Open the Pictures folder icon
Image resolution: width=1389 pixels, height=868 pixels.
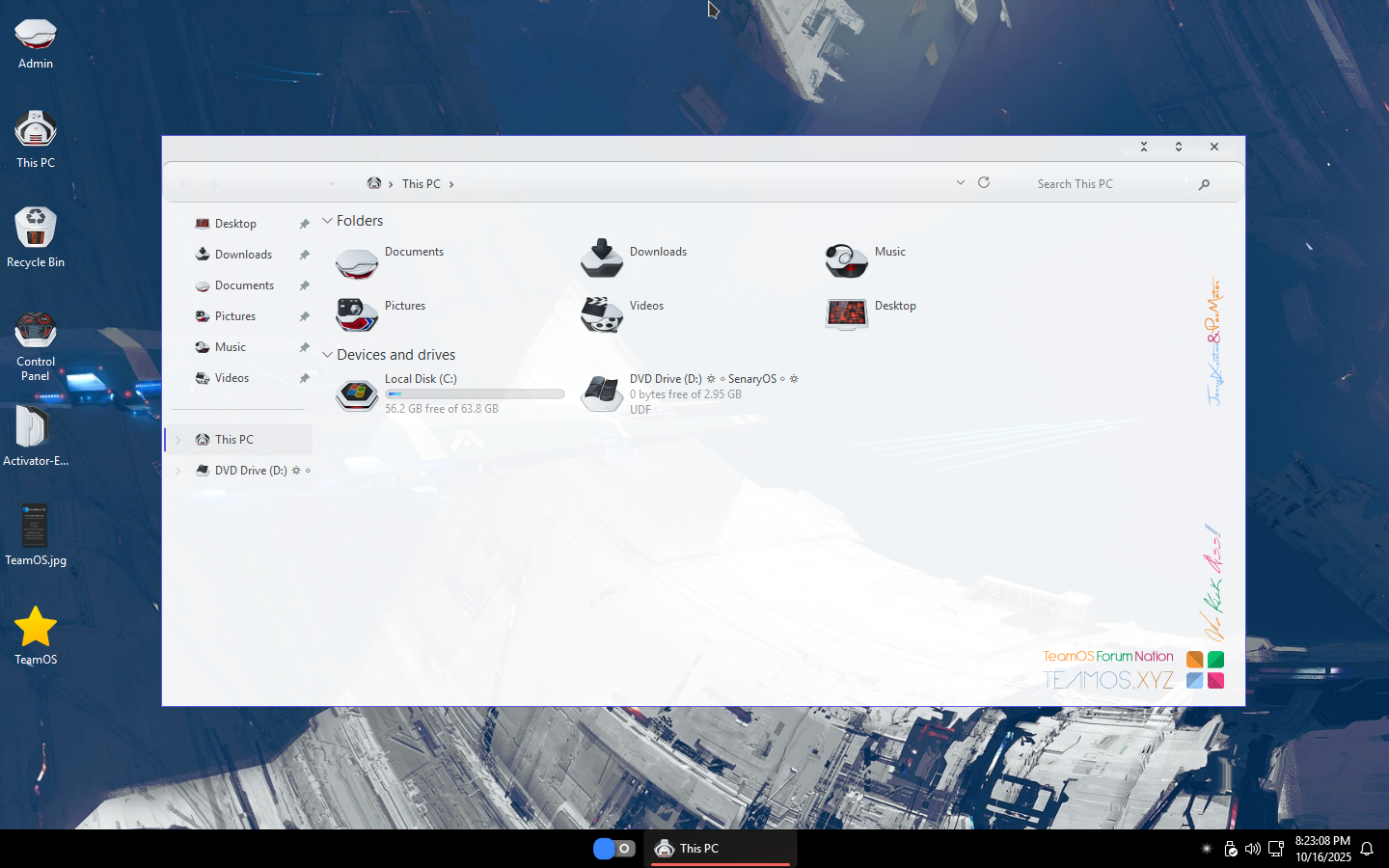[x=357, y=313]
